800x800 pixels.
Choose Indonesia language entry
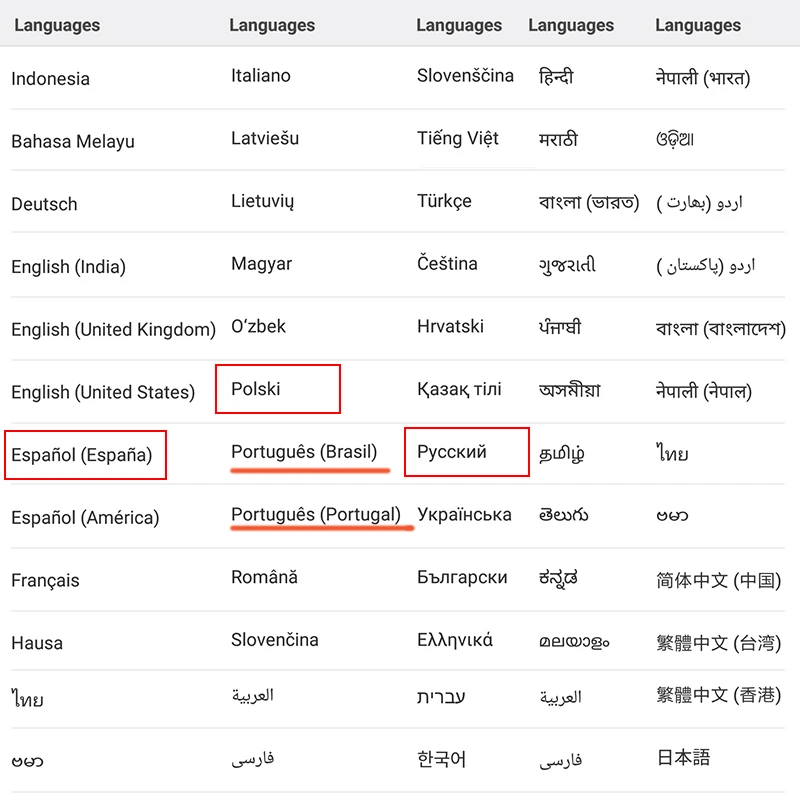pos(51,79)
